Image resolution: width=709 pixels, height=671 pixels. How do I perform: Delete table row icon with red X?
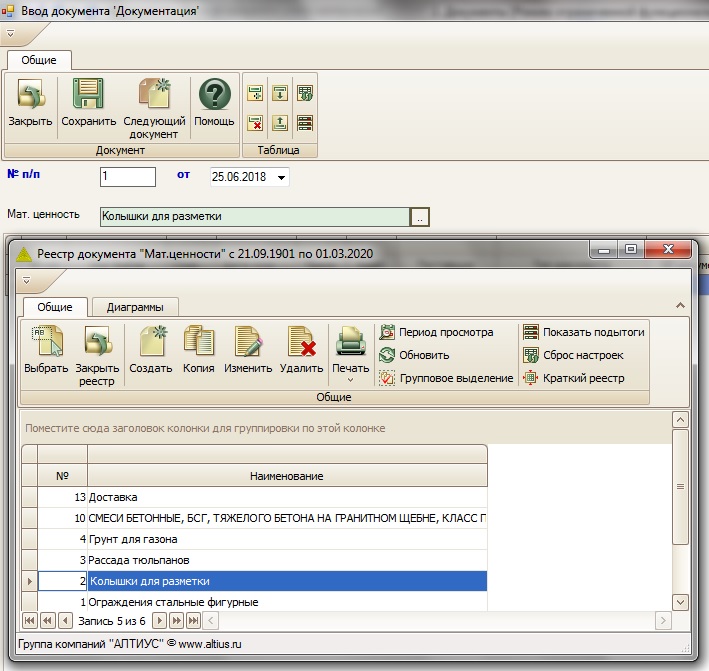[255, 123]
